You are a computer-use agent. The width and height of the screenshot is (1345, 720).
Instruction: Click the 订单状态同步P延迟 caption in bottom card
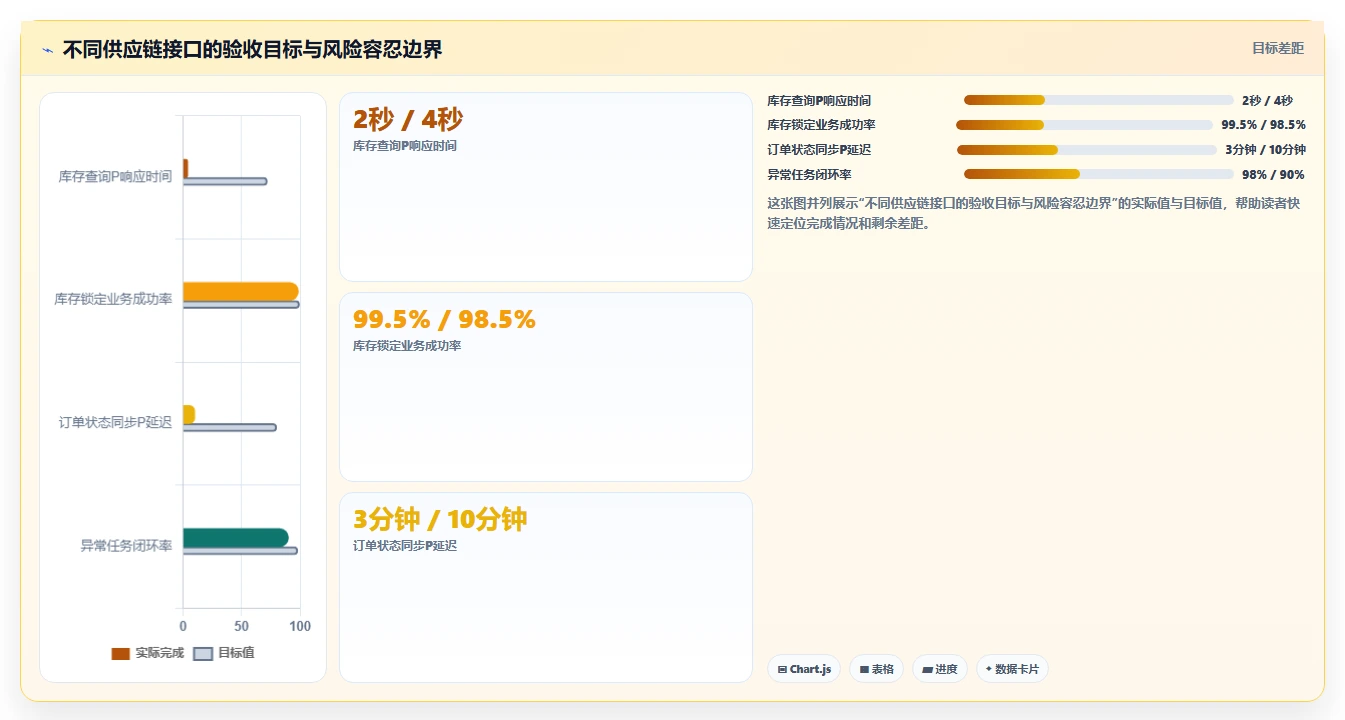click(x=405, y=546)
